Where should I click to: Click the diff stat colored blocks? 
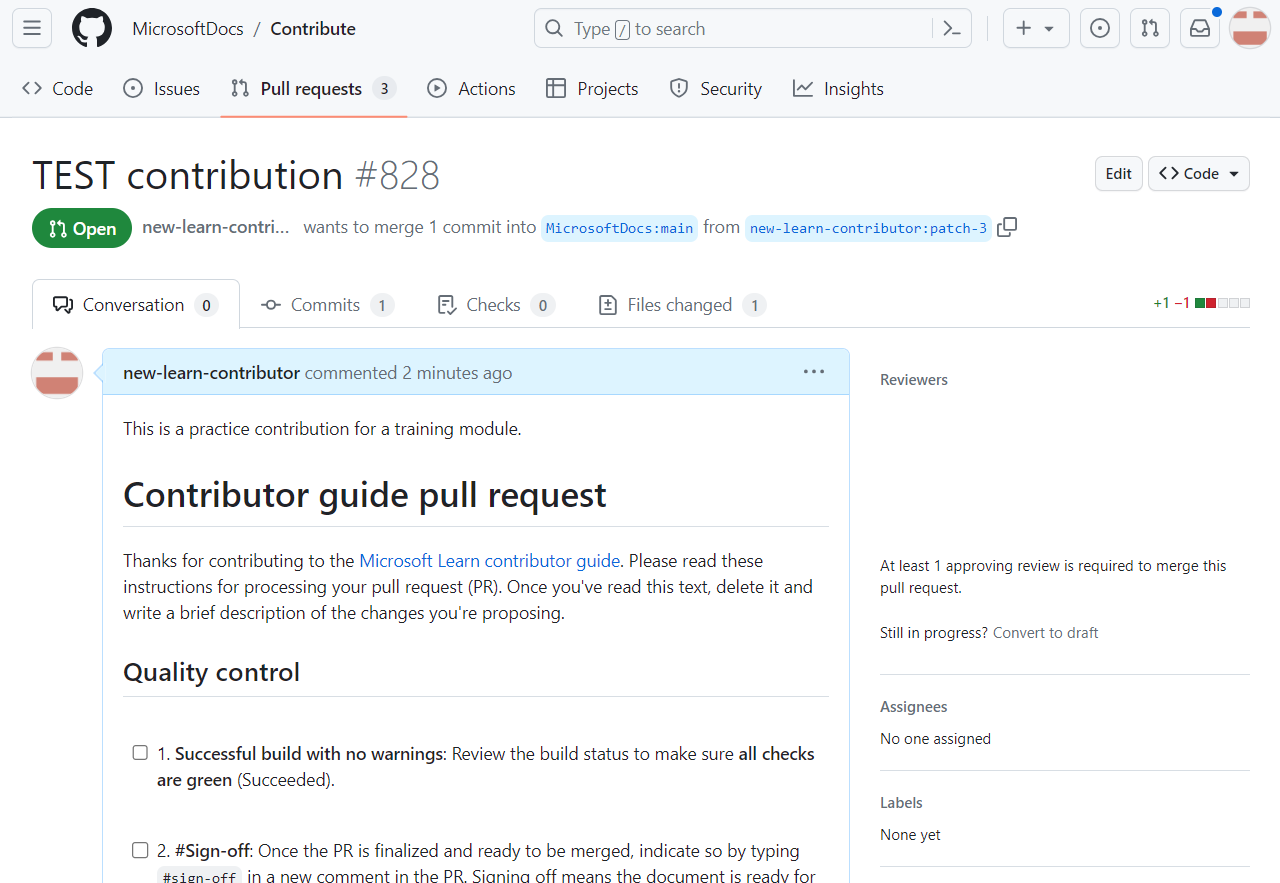tap(1220, 301)
